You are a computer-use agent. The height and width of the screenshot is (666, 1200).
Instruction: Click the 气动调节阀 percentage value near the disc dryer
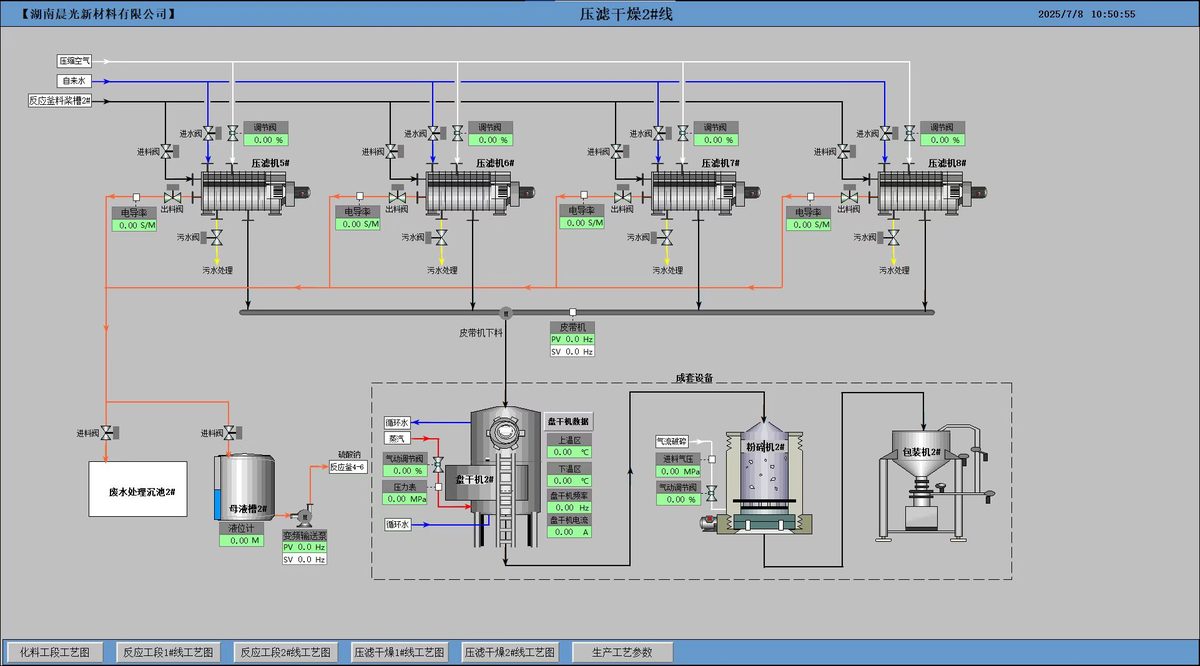406,470
